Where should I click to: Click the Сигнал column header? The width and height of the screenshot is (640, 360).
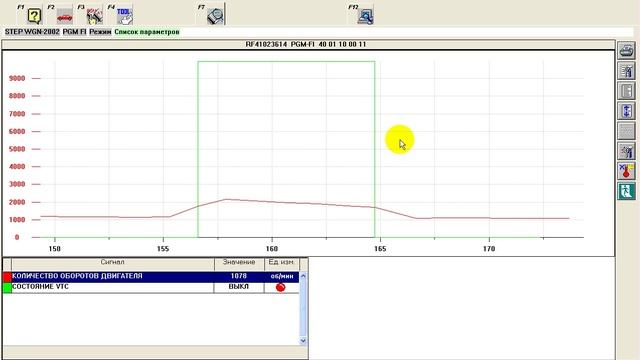[113, 263]
